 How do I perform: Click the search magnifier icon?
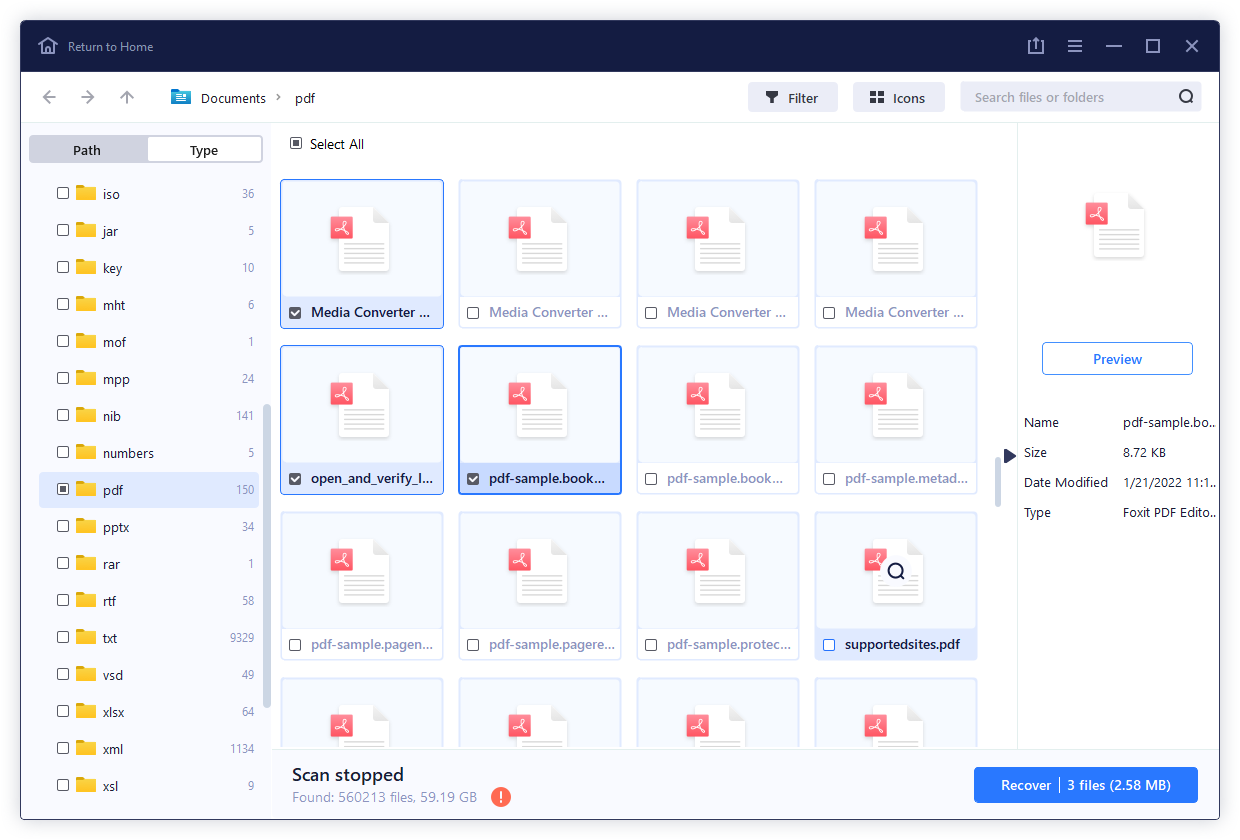click(1186, 97)
